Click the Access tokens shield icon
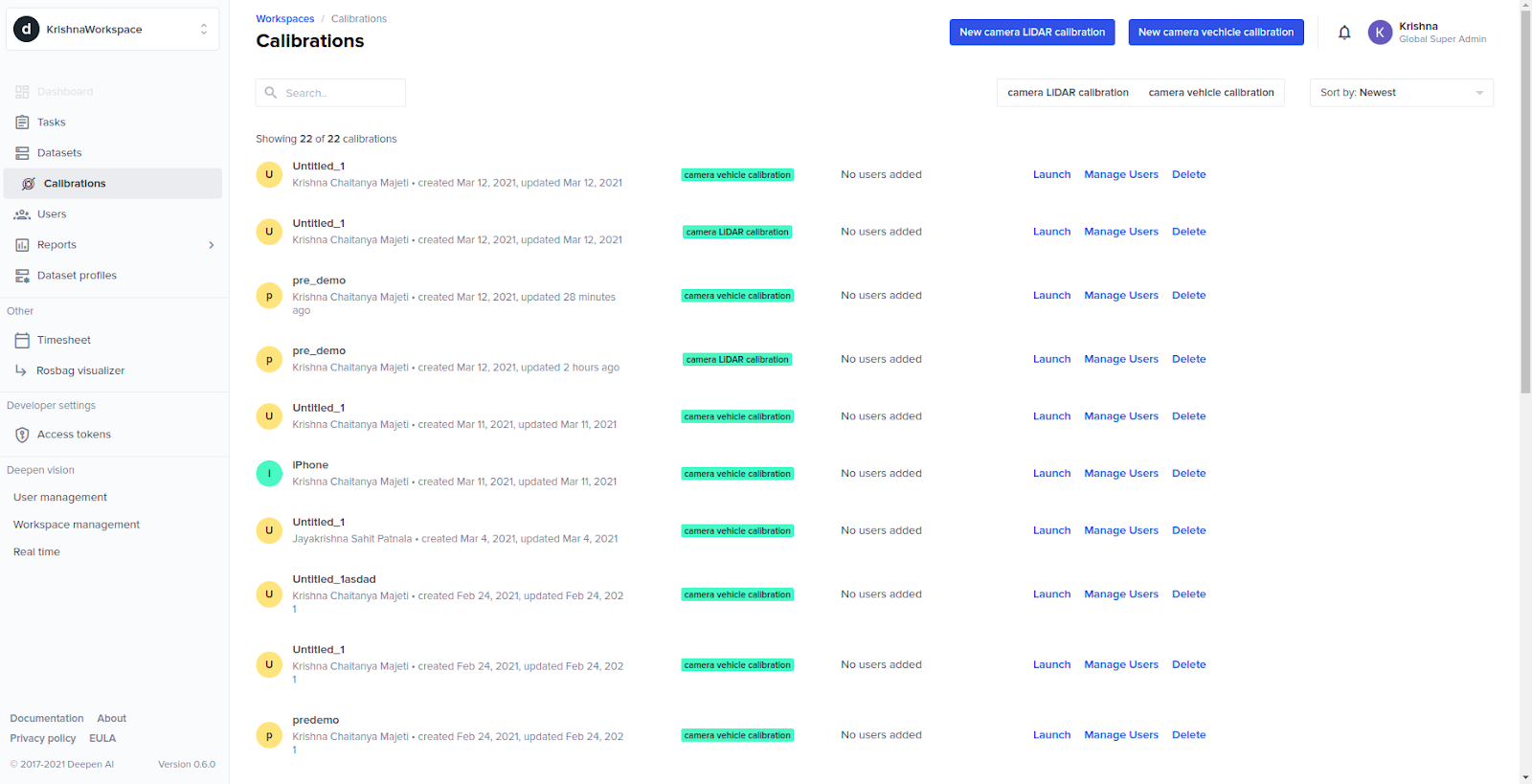This screenshot has width=1532, height=784. [22, 435]
